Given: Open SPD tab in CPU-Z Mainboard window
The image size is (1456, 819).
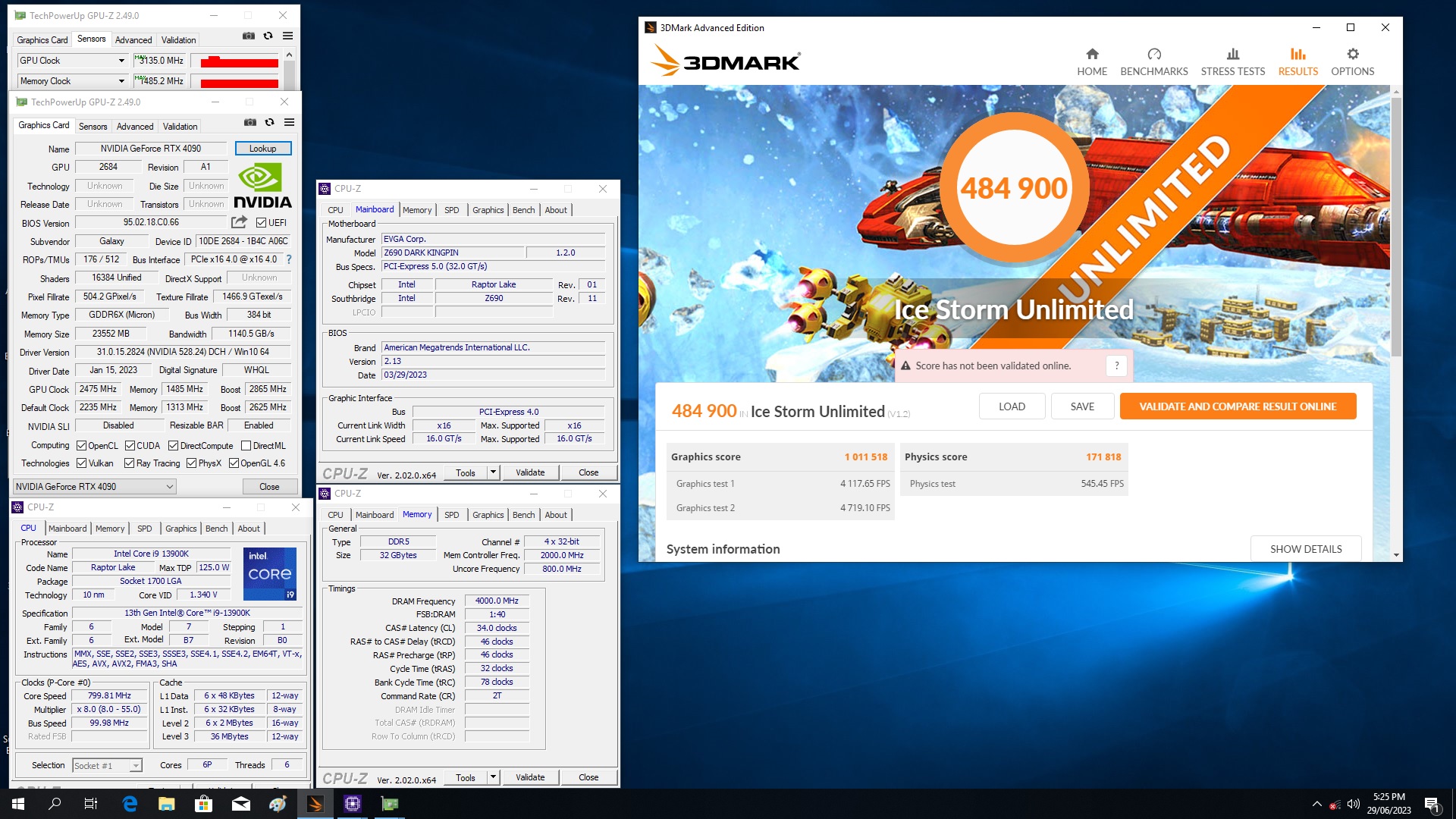Looking at the screenshot, I should [451, 210].
